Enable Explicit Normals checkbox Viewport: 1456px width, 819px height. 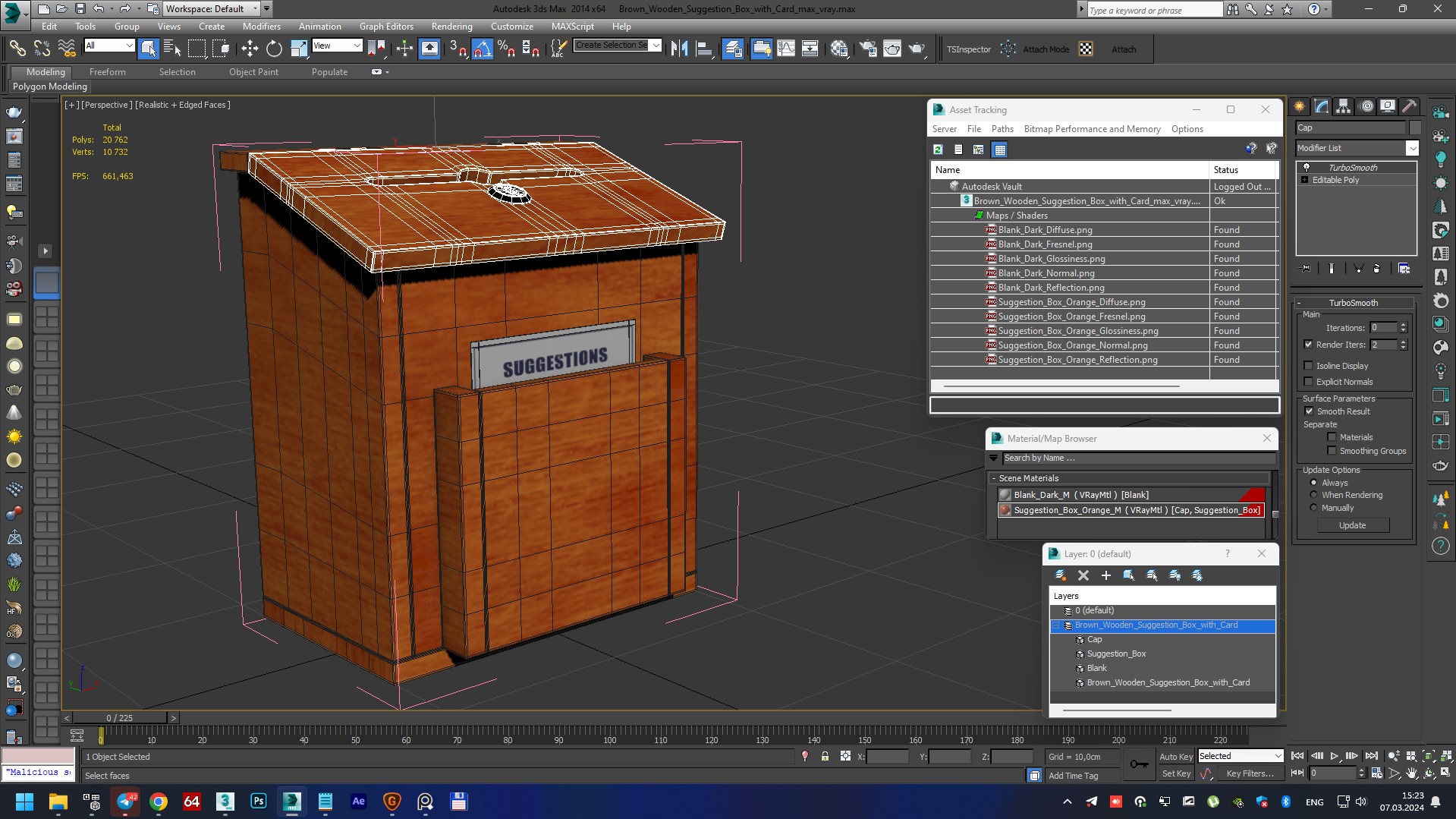click(1308, 382)
